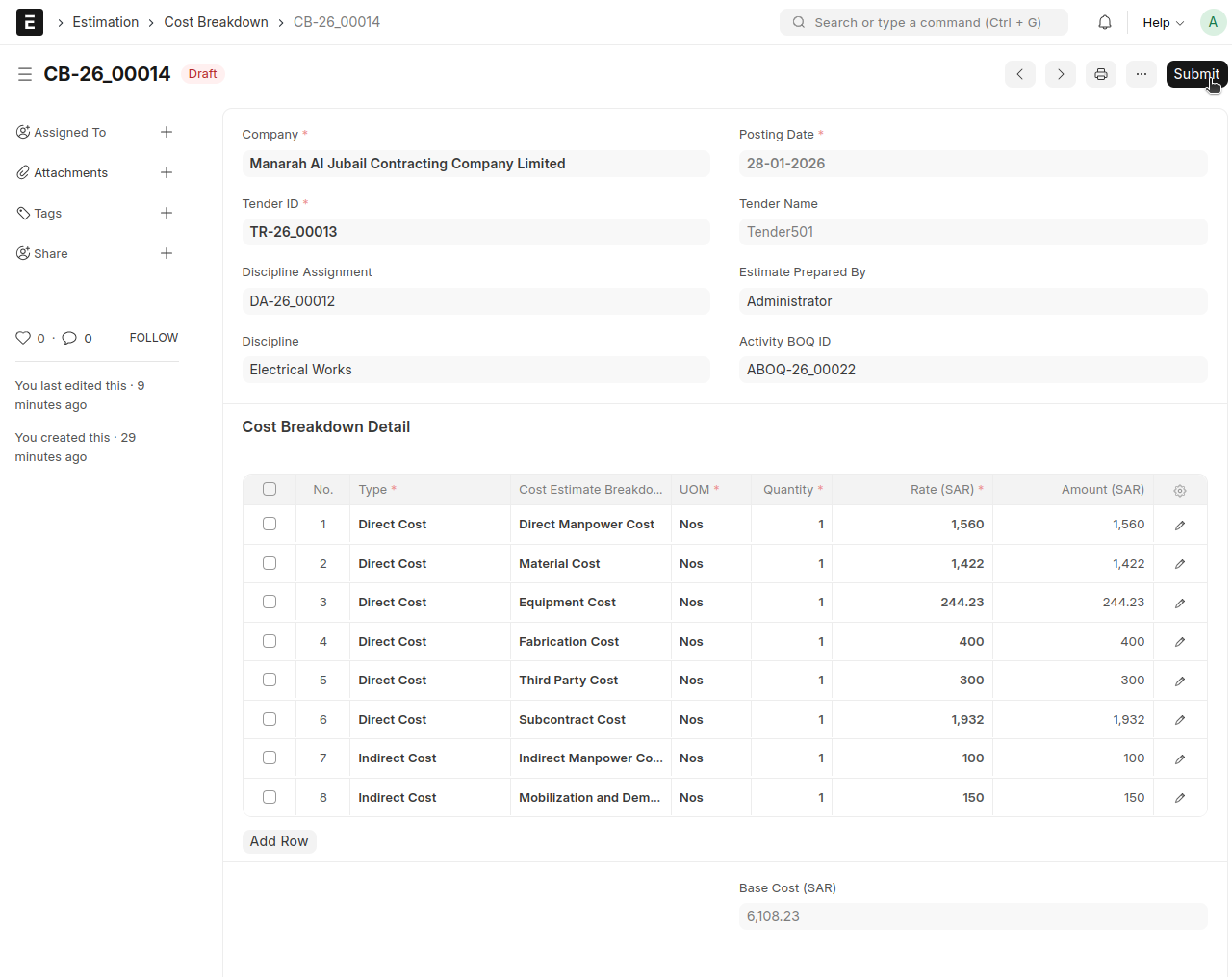This screenshot has height=977, width=1232.
Task: Select all rows via header checkbox
Action: pos(269,489)
